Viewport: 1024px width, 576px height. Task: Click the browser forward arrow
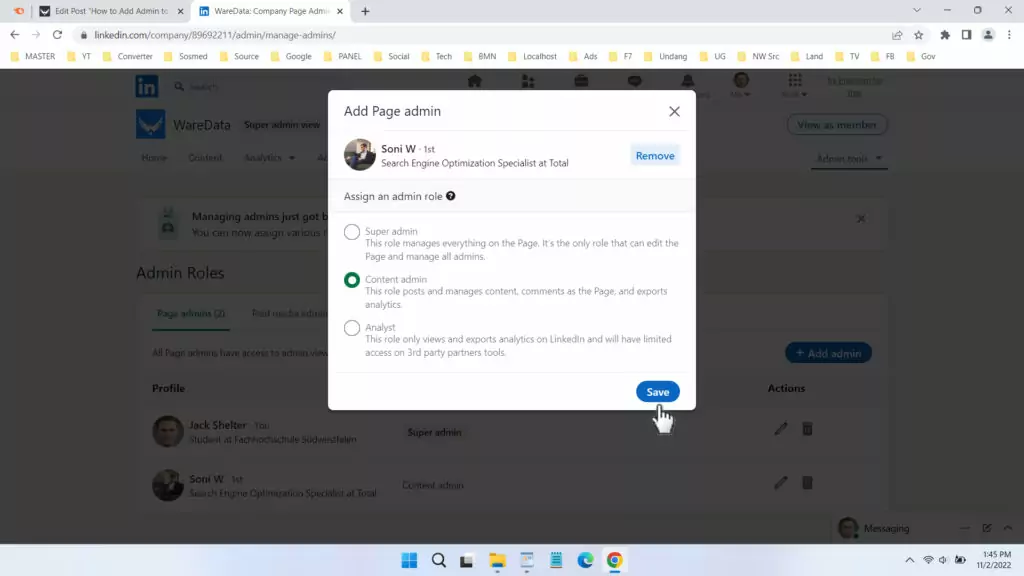click(36, 35)
